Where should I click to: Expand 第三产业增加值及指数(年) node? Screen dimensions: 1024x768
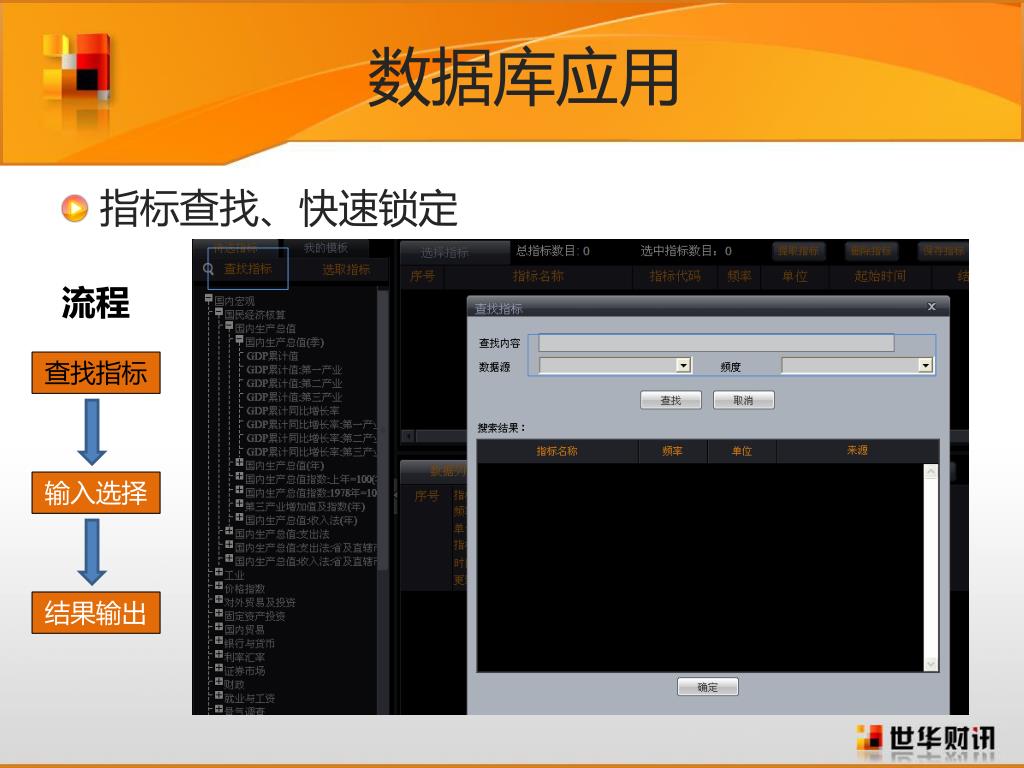[x=240, y=504]
